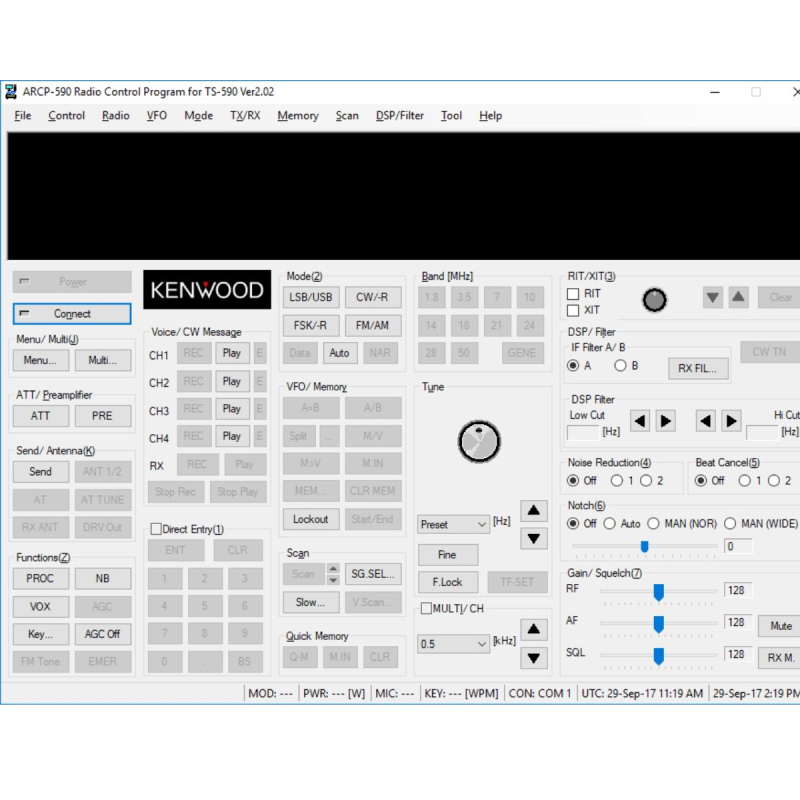Click Tune step down arrow

pyautogui.click(x=534, y=538)
